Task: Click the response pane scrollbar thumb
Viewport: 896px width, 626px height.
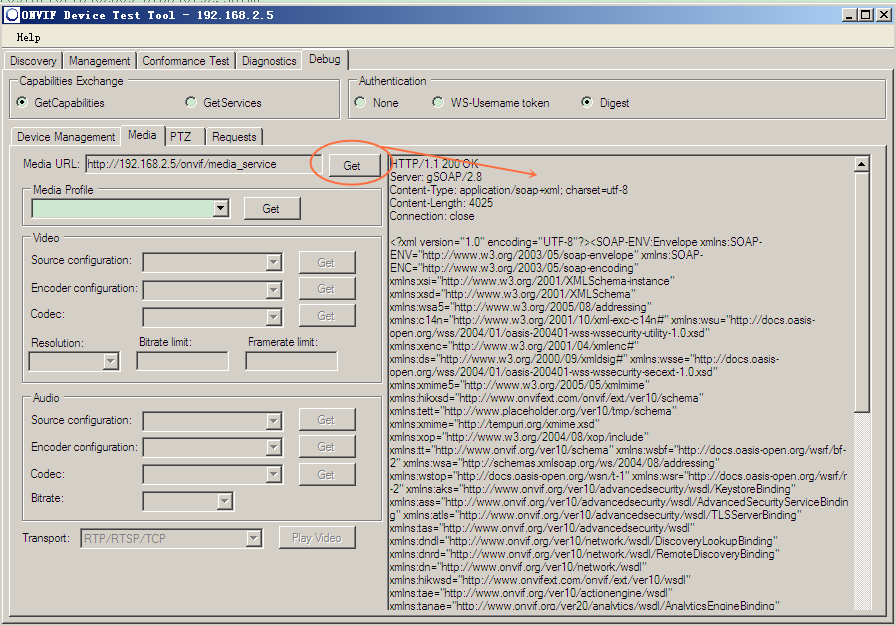Action: click(x=861, y=292)
